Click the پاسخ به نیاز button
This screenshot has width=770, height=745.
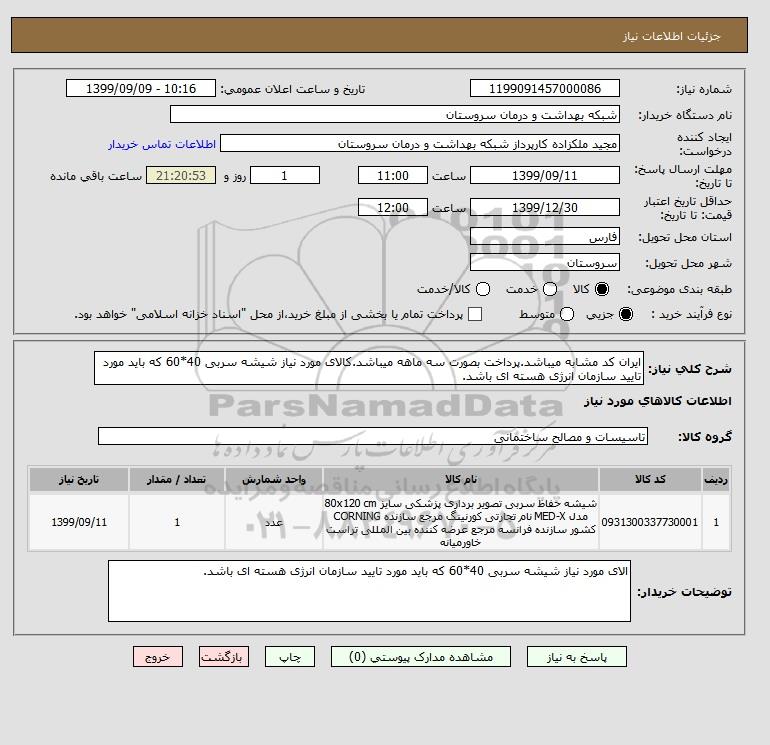click(577, 657)
